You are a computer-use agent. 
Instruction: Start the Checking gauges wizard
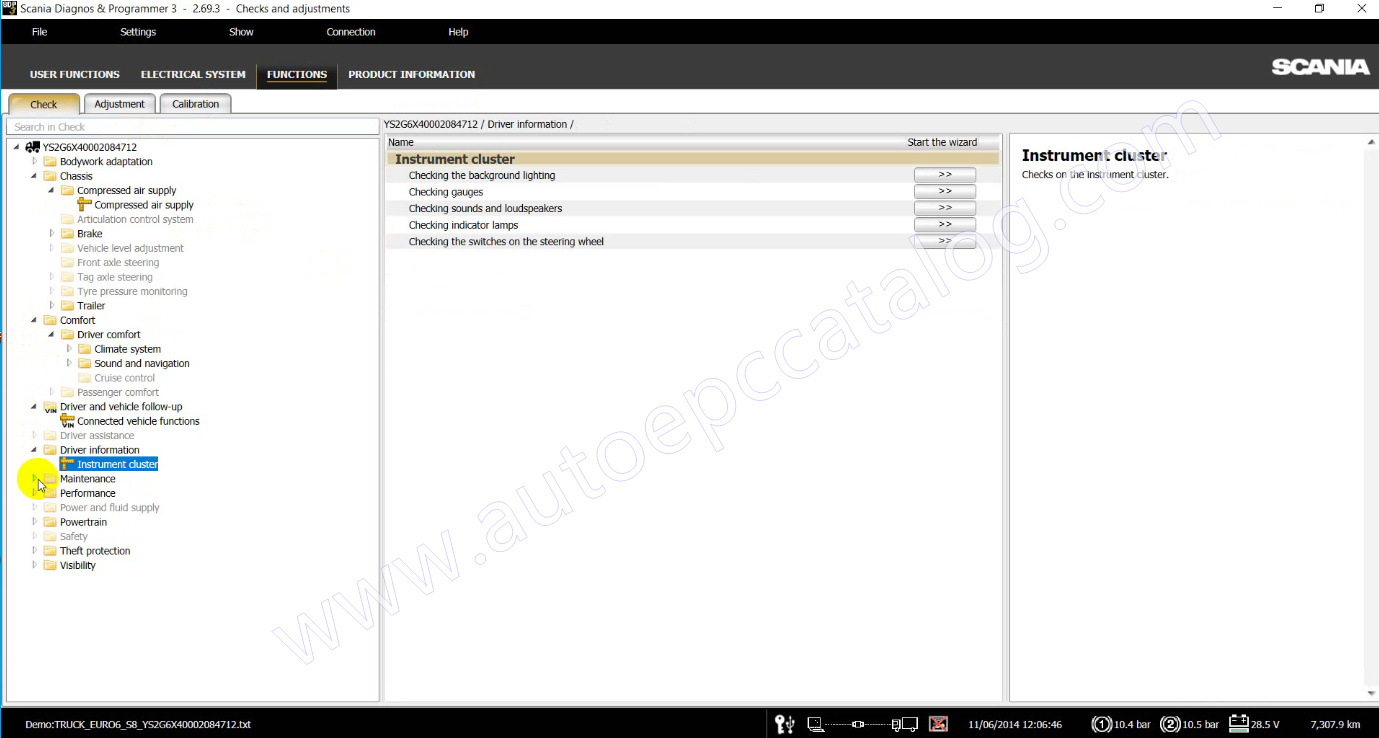point(944,192)
